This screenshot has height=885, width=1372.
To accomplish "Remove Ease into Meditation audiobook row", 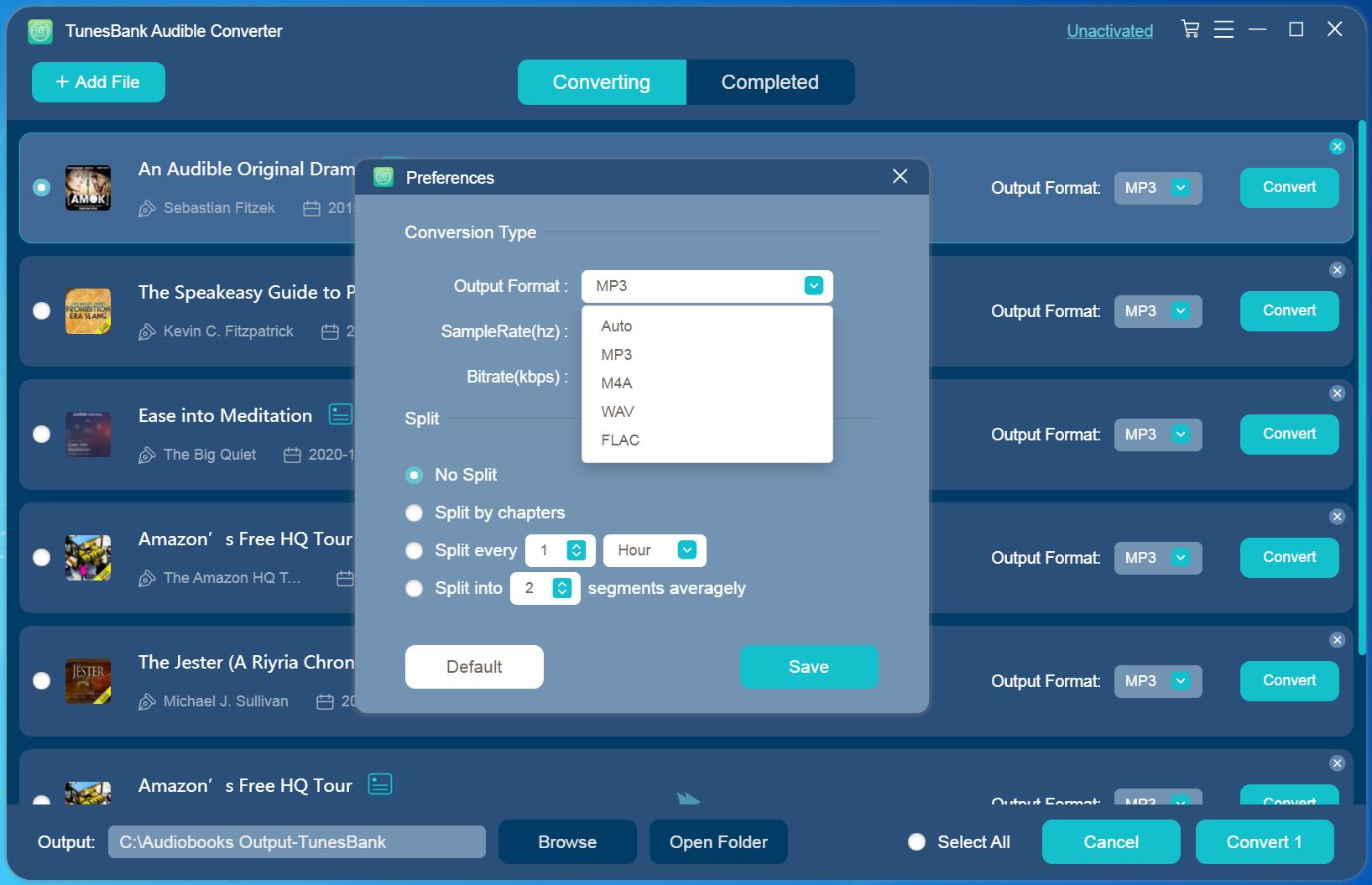I will click(x=1338, y=393).
